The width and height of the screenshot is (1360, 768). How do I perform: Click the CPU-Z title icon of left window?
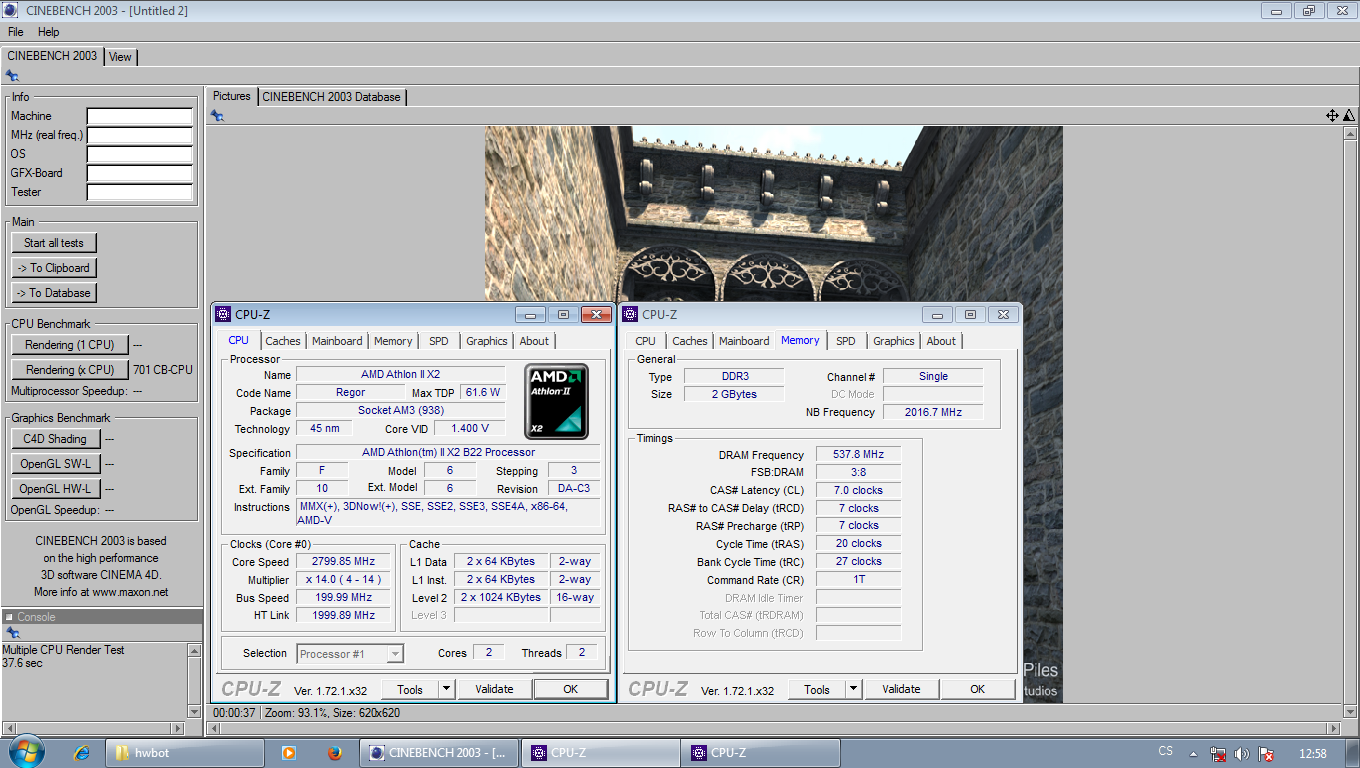pyautogui.click(x=224, y=314)
